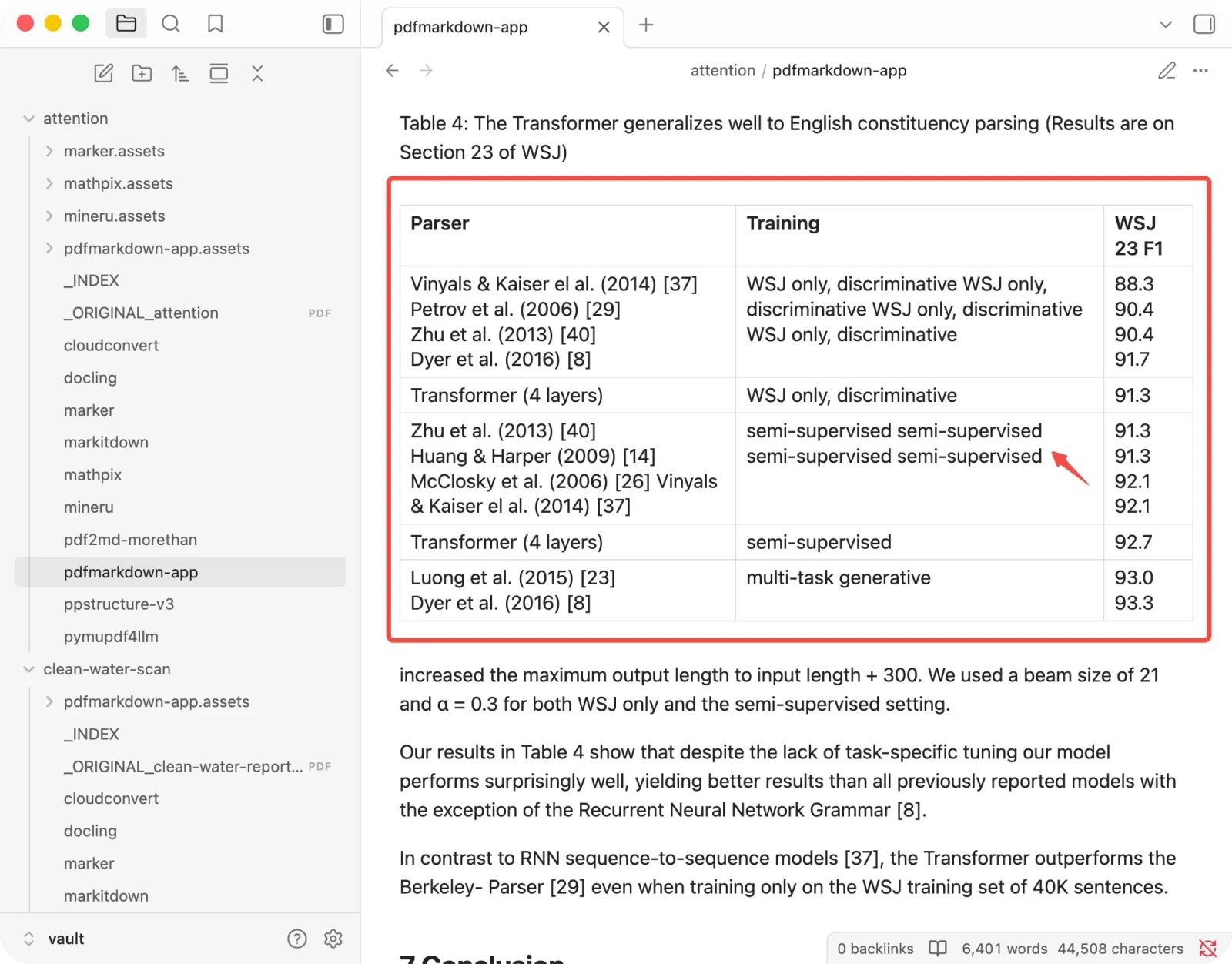This screenshot has width=1232, height=964.
Task: Click 0 backlinks in status bar
Action: coord(875,949)
